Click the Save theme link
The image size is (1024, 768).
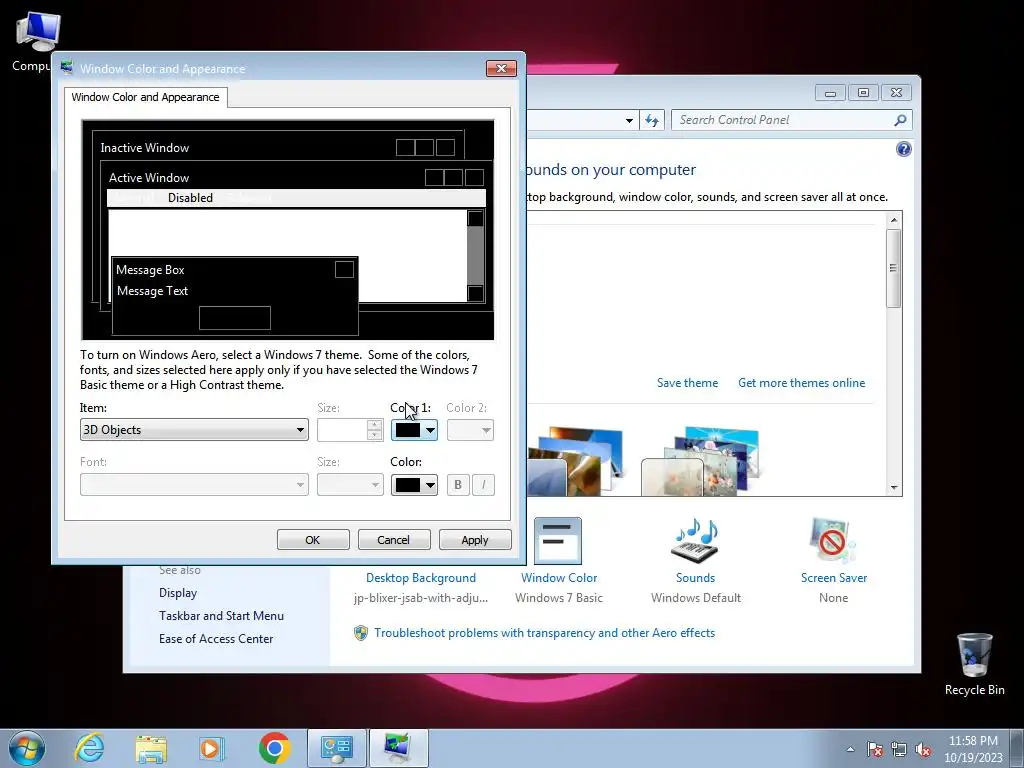click(687, 383)
